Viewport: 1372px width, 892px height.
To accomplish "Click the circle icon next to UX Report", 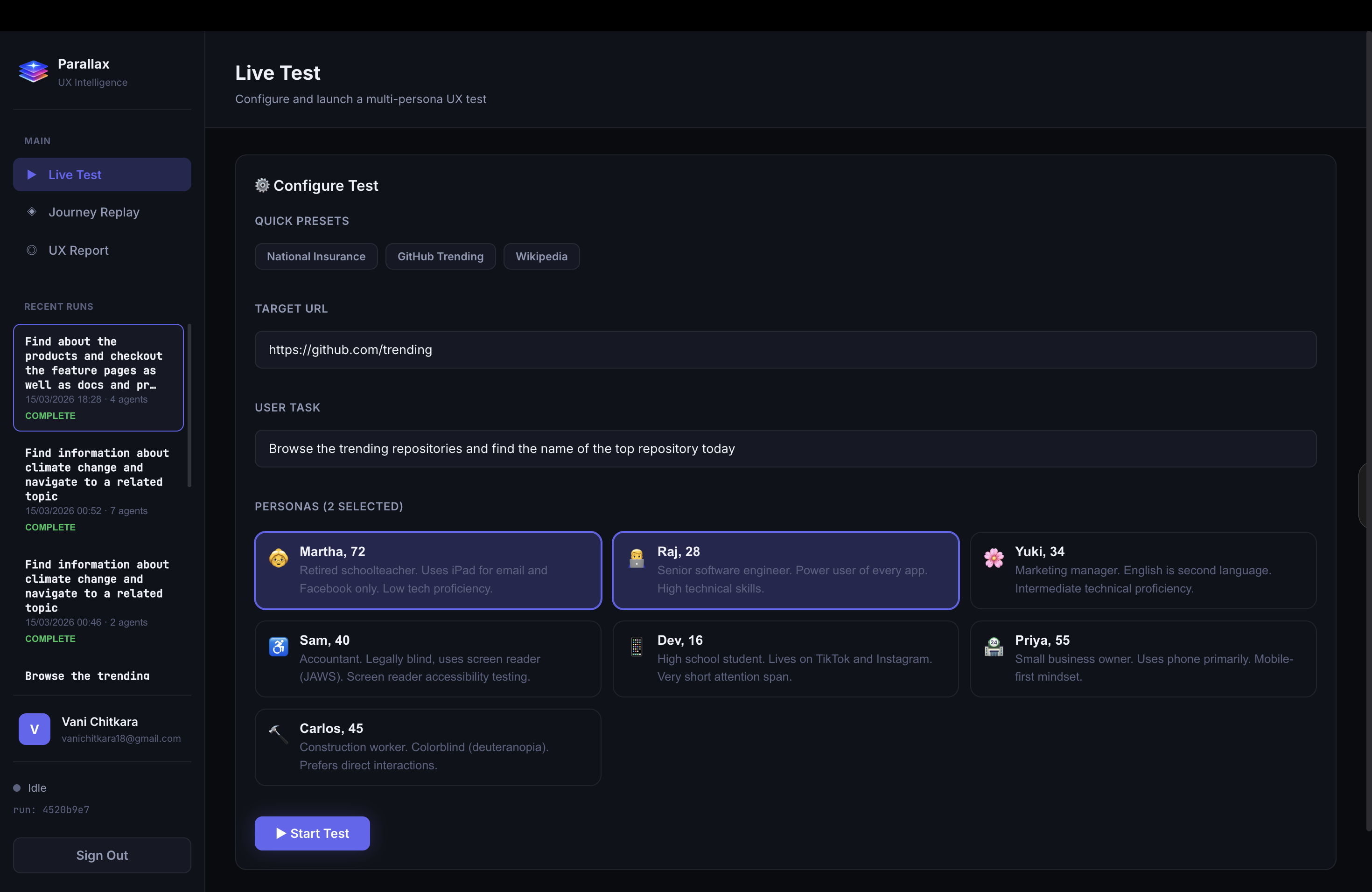I will click(x=32, y=250).
